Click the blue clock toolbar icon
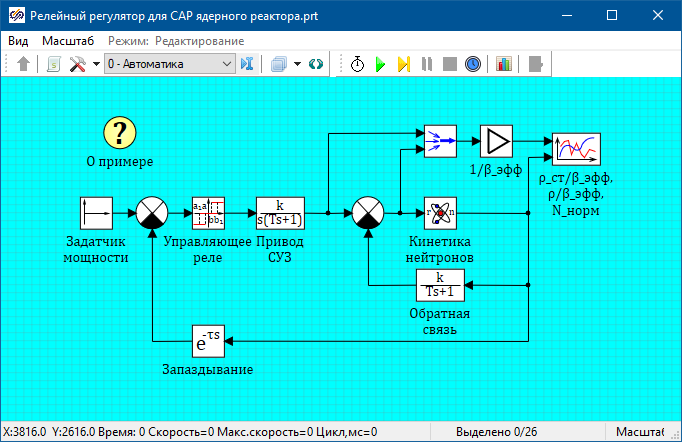This screenshot has width=682, height=442. point(473,64)
